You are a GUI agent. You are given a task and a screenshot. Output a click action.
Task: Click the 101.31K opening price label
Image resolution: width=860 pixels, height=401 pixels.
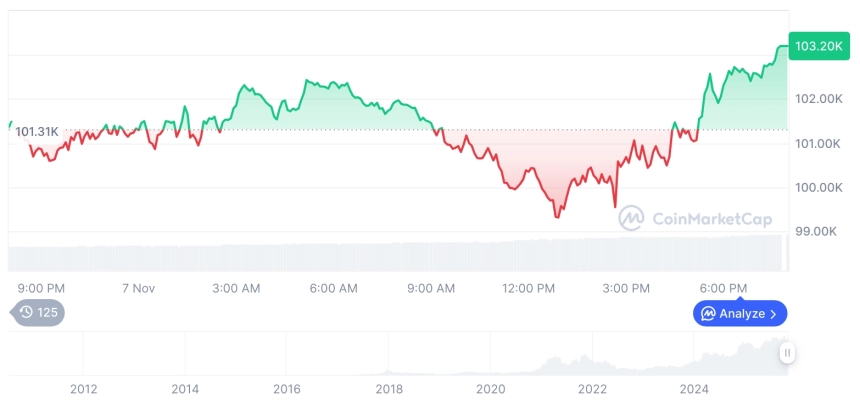pos(38,131)
